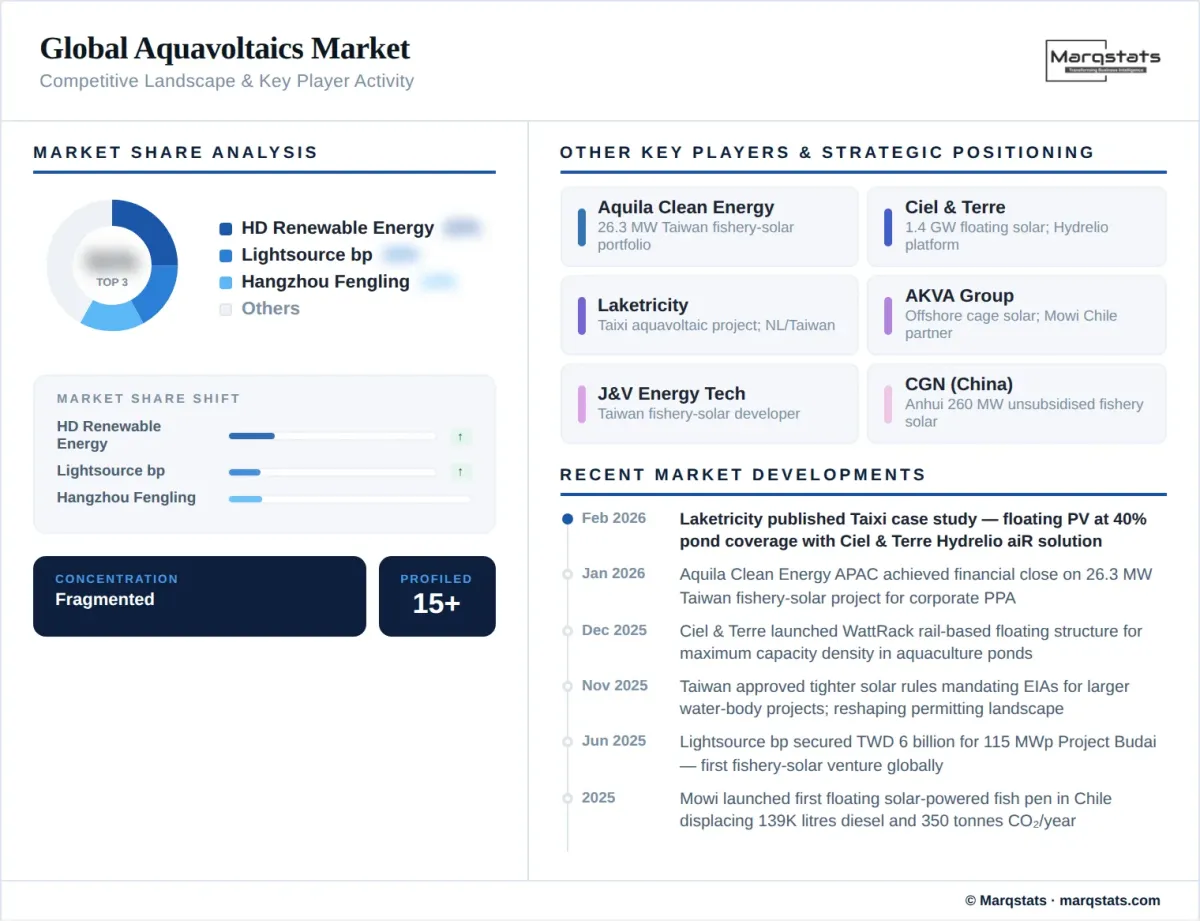Click the Others legend label
This screenshot has height=921, width=1200.
271,309
